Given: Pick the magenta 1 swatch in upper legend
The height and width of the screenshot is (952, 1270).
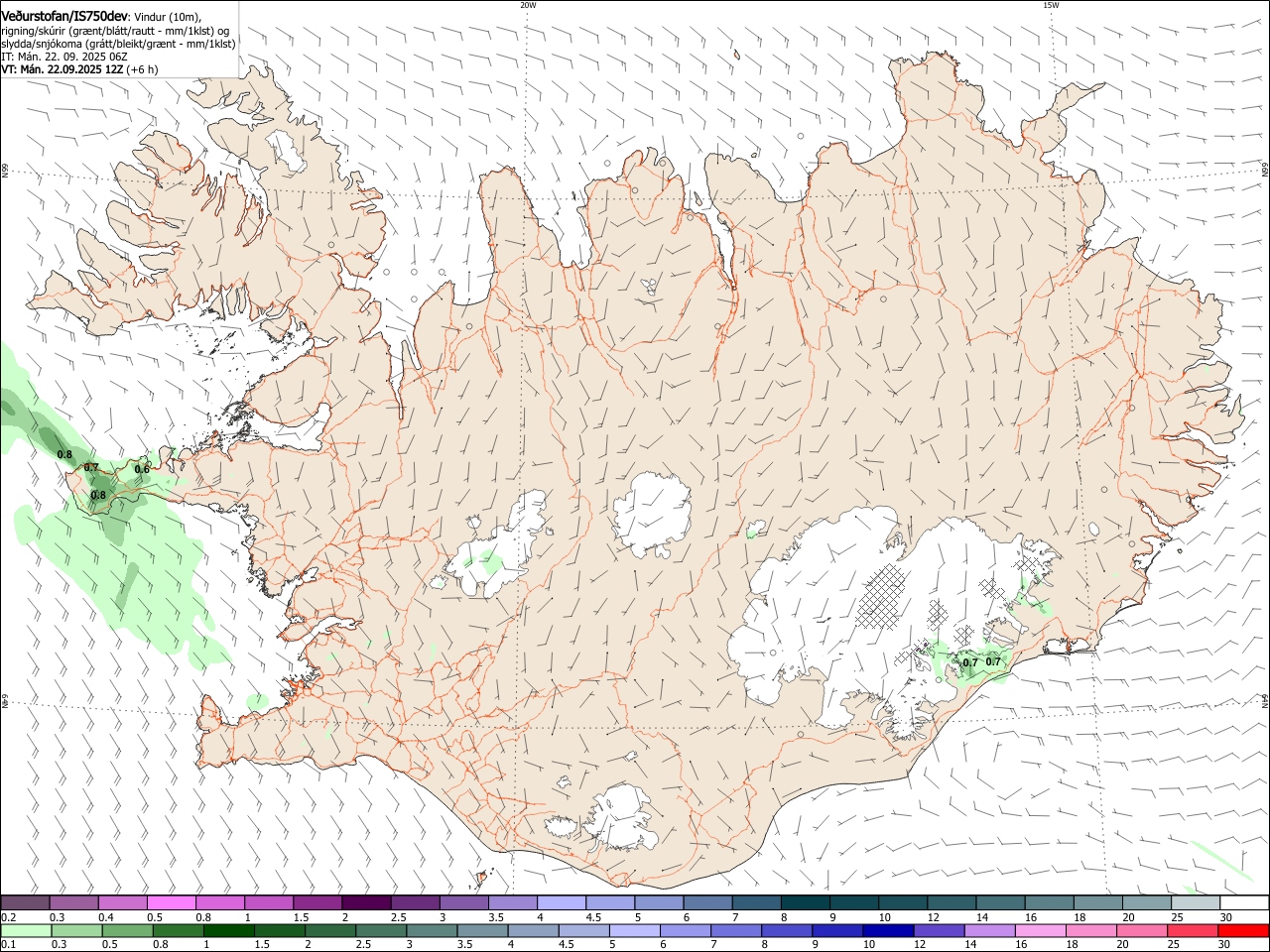Looking at the screenshot, I should click(x=269, y=902).
